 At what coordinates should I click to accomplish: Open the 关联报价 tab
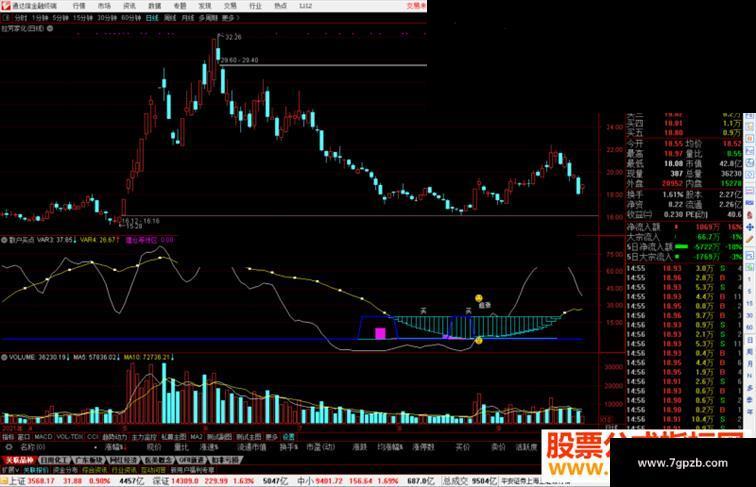[36, 470]
